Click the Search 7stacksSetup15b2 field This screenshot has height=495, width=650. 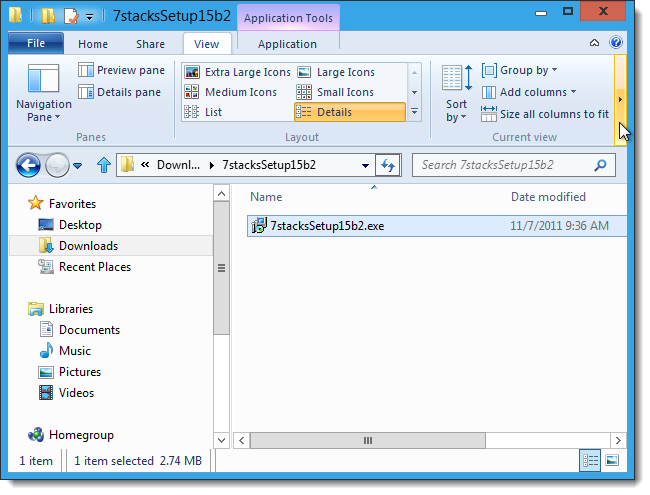click(x=514, y=165)
